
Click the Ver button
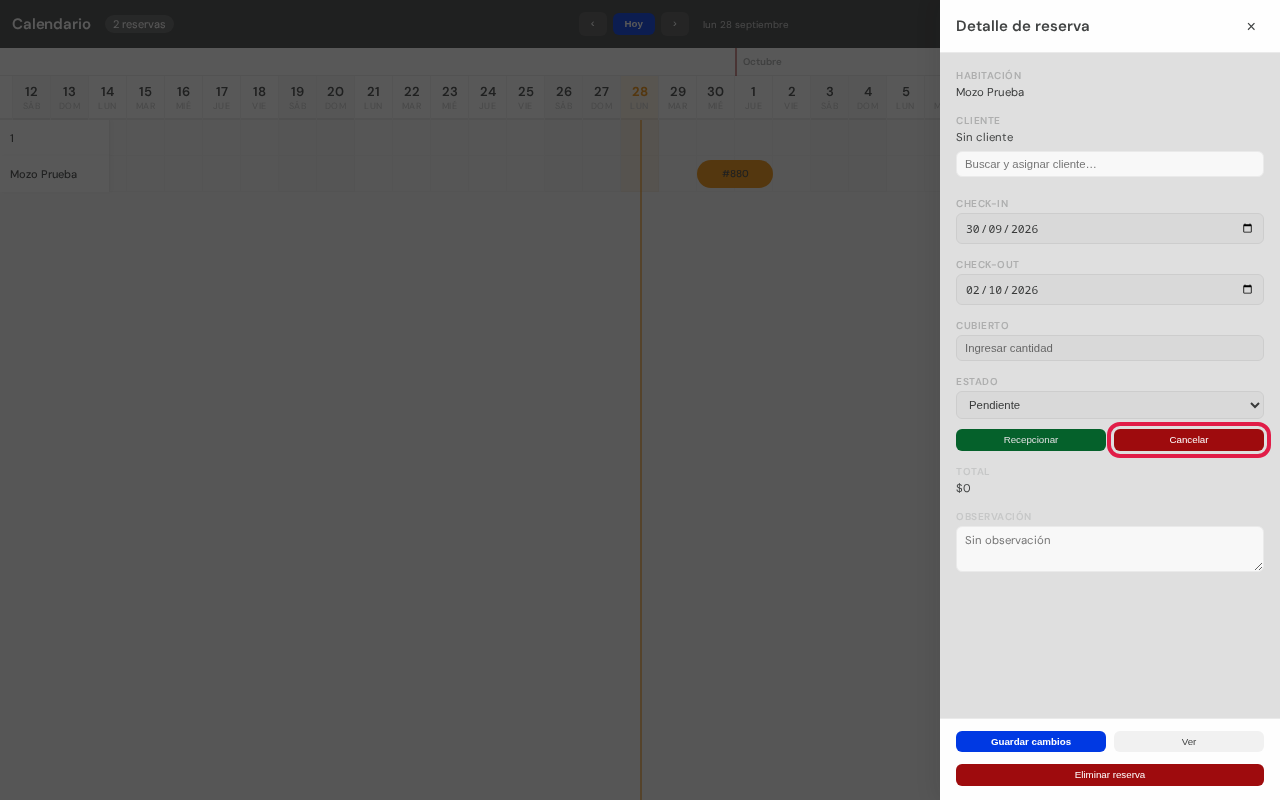(x=1189, y=741)
